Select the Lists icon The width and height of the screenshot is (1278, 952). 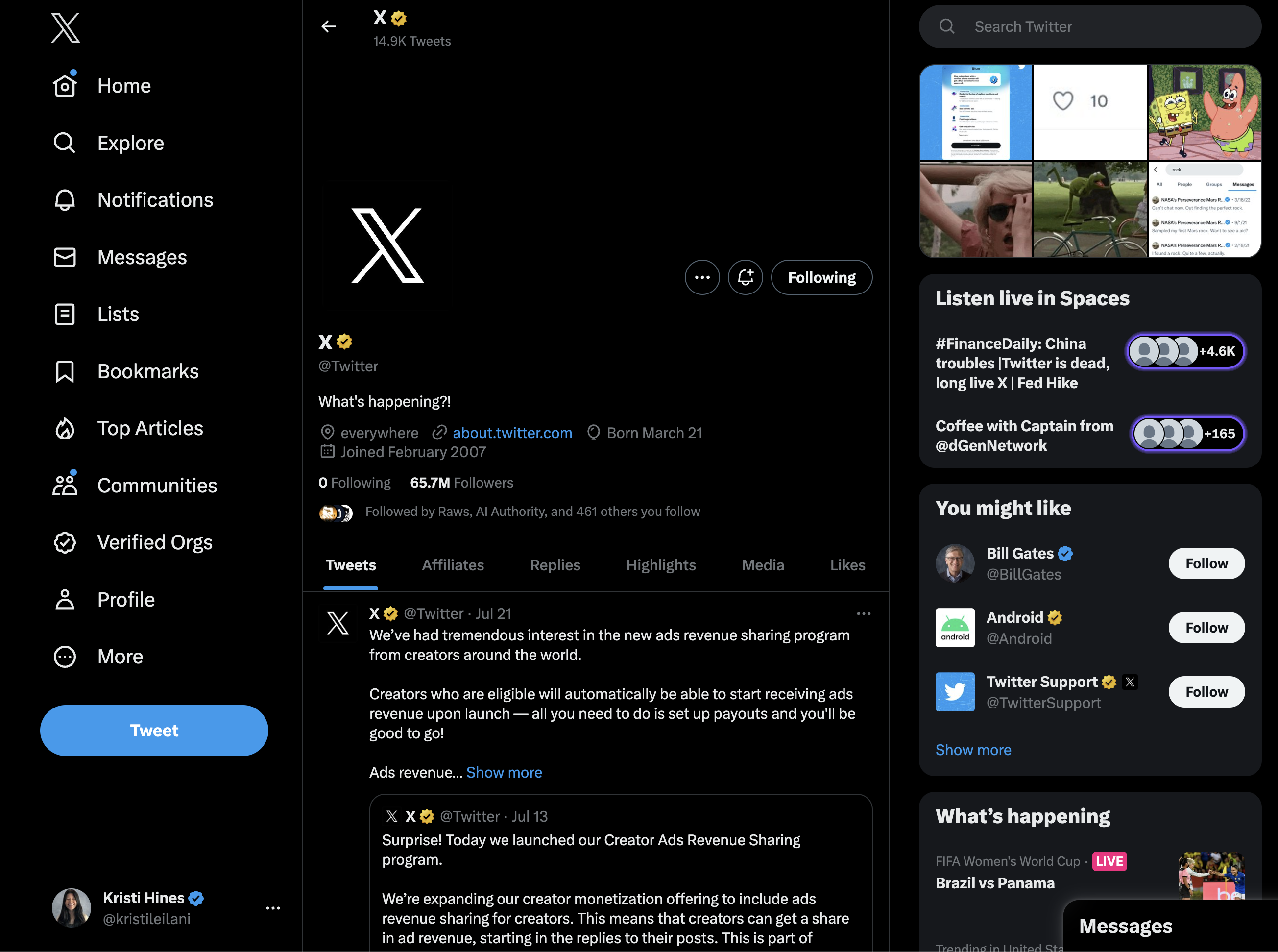tap(65, 314)
